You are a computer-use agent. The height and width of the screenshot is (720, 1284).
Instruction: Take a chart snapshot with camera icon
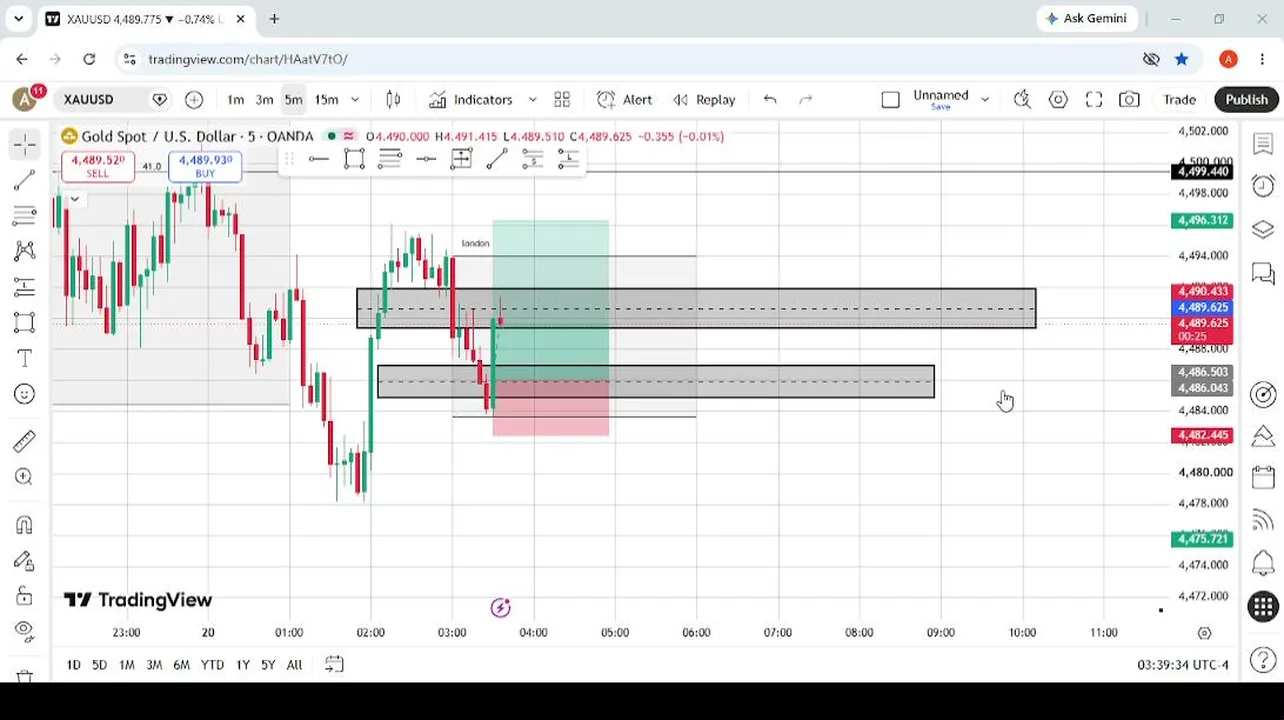coord(1129,99)
